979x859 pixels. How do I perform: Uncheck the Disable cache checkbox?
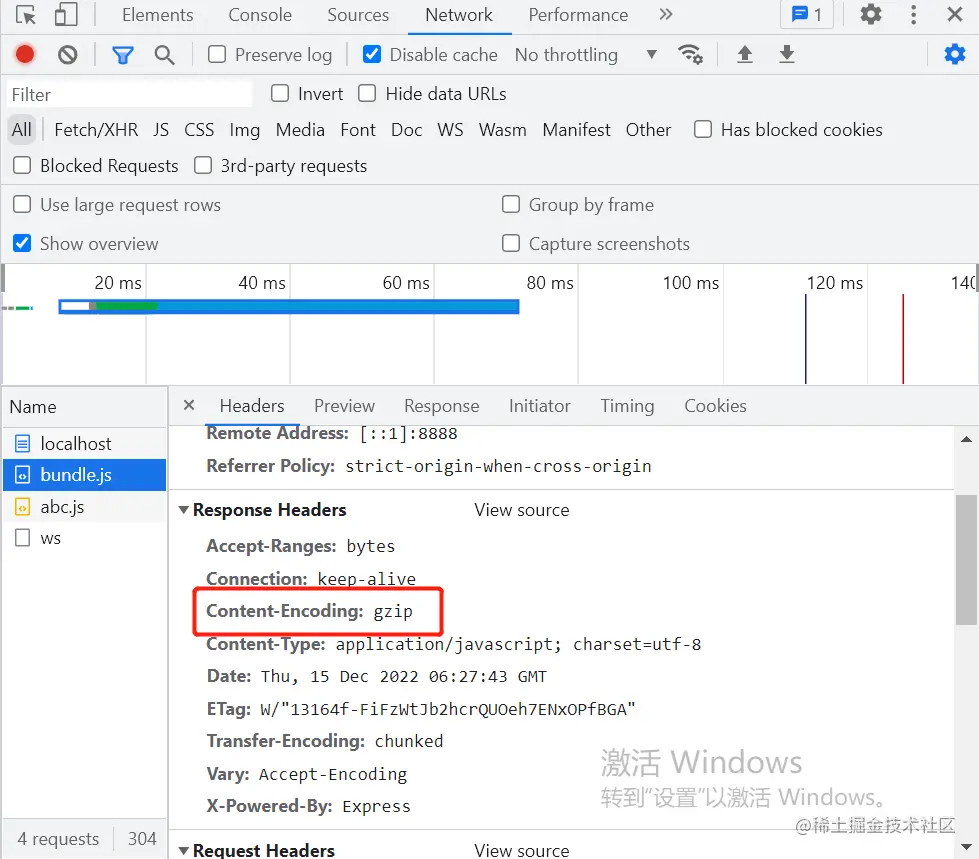click(x=371, y=55)
